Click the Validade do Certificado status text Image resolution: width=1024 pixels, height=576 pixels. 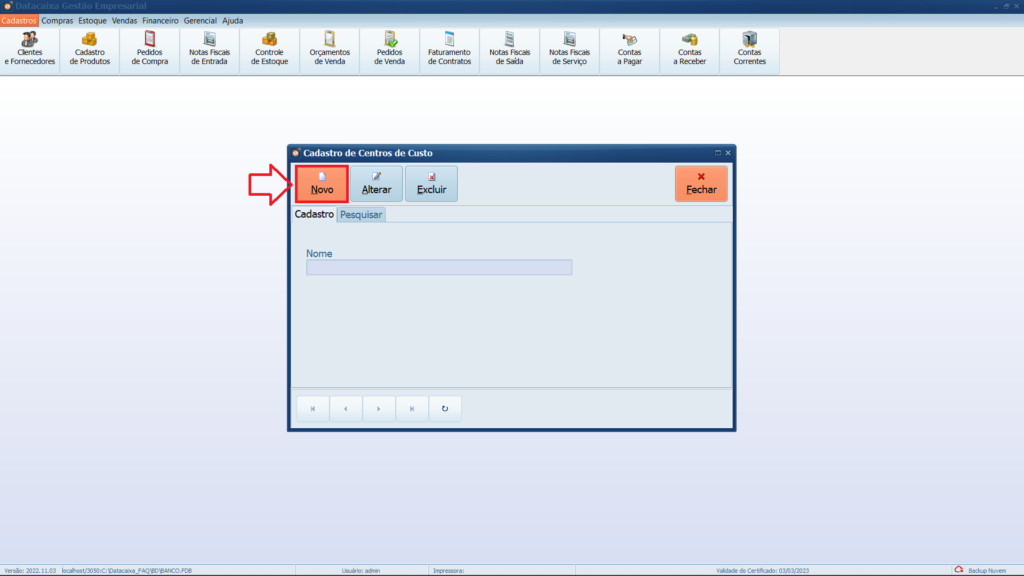click(762, 571)
